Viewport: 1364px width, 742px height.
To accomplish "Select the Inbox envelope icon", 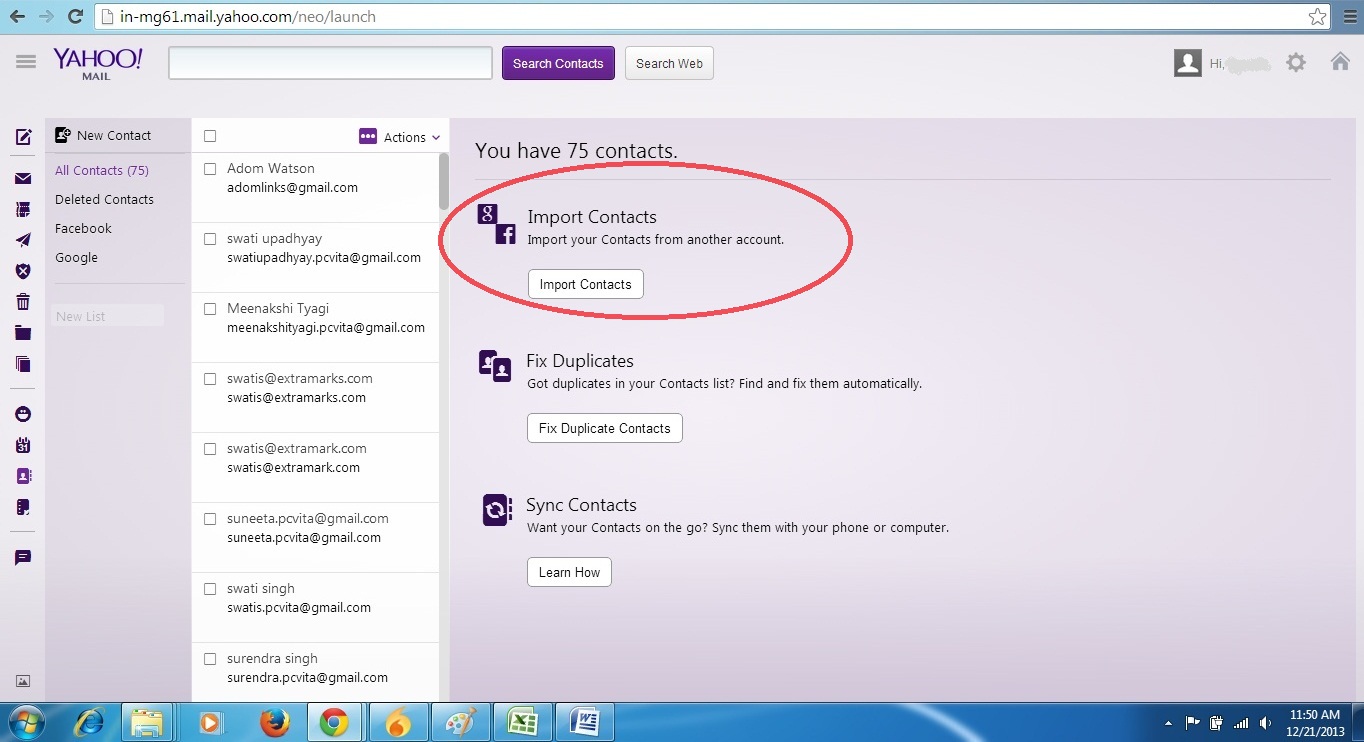I will click(22, 178).
